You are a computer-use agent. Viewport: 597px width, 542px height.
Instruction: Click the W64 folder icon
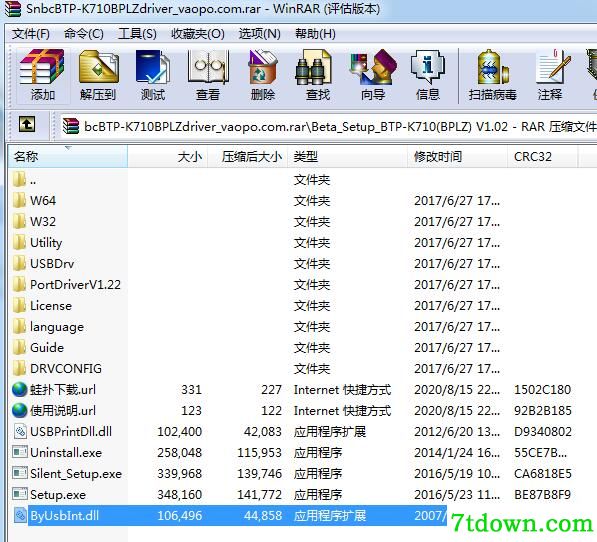[19, 200]
